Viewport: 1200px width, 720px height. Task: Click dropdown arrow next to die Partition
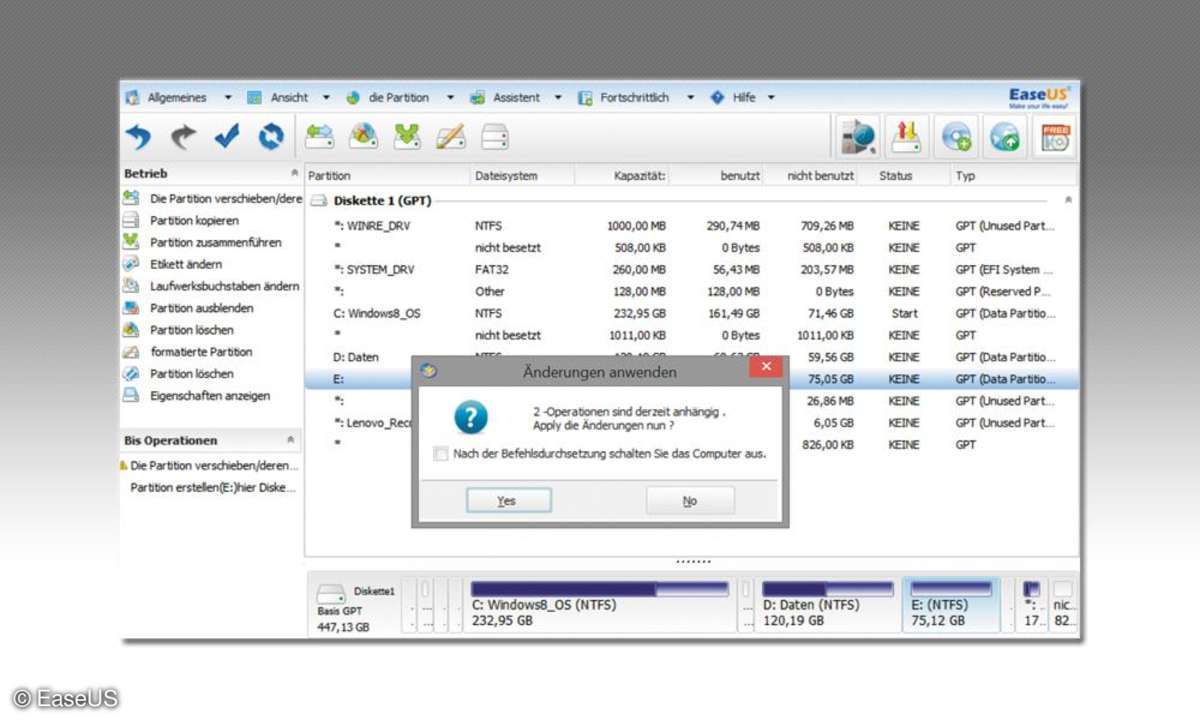point(450,98)
